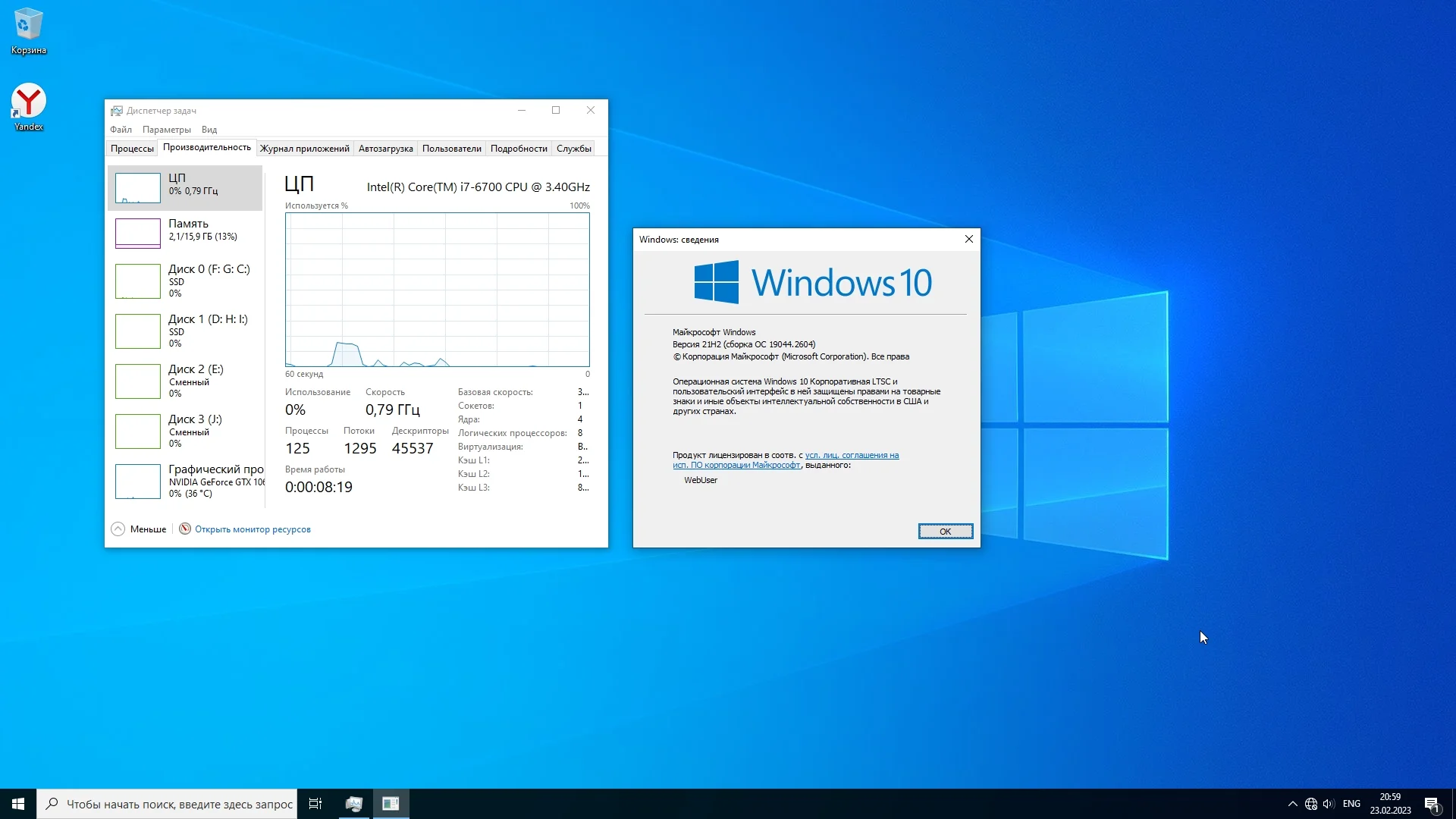1456x819 pixels.
Task: Switch to the Автозагрузка tab
Action: coord(385,149)
